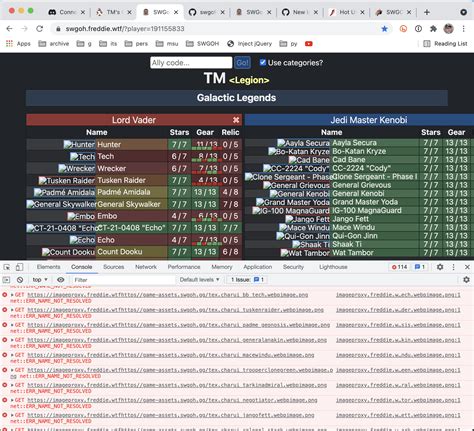Show the console sidebar icon
This screenshot has height=431, width=474.
[6, 280]
